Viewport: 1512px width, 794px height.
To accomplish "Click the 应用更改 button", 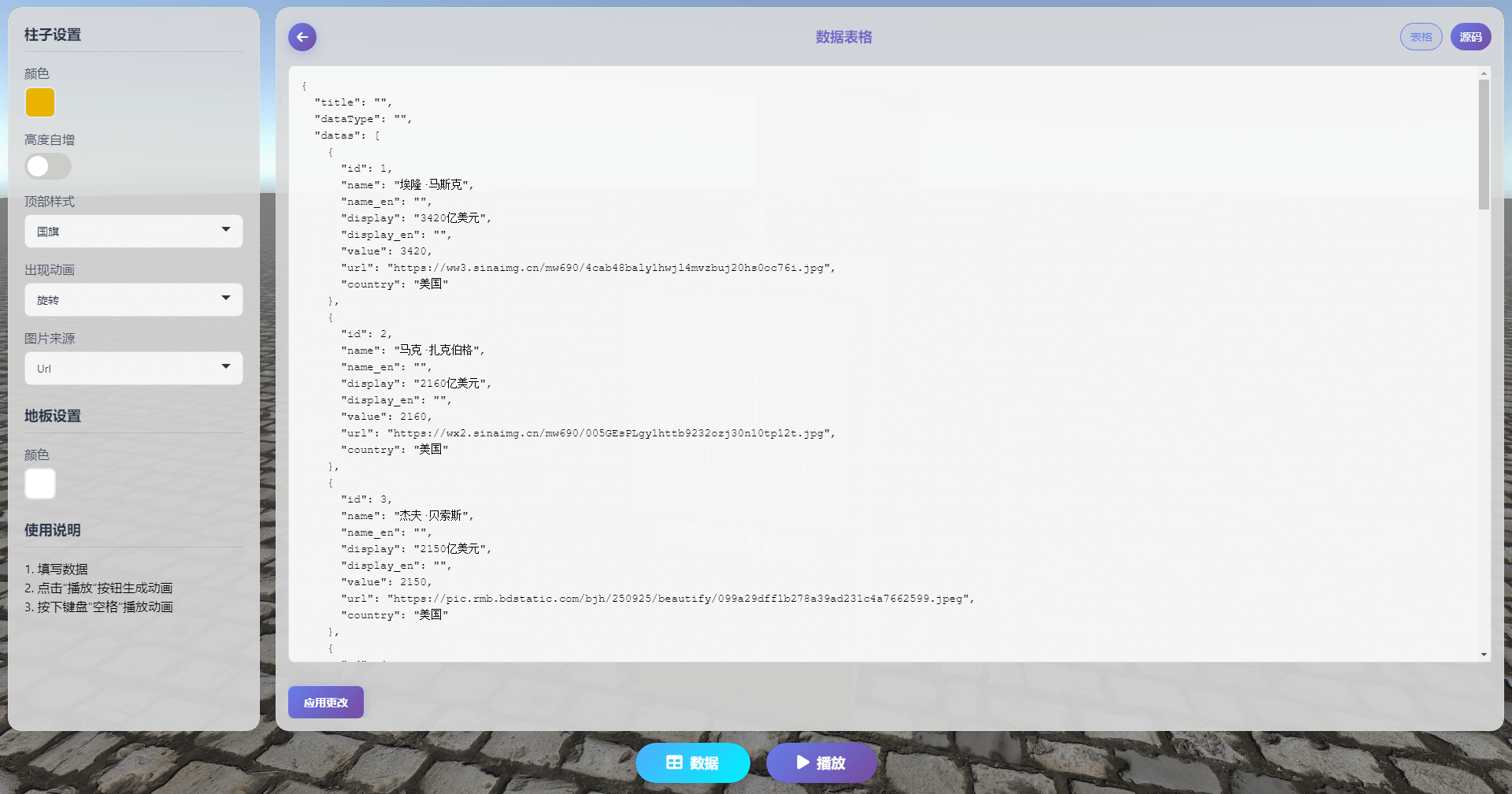I will pos(326,702).
